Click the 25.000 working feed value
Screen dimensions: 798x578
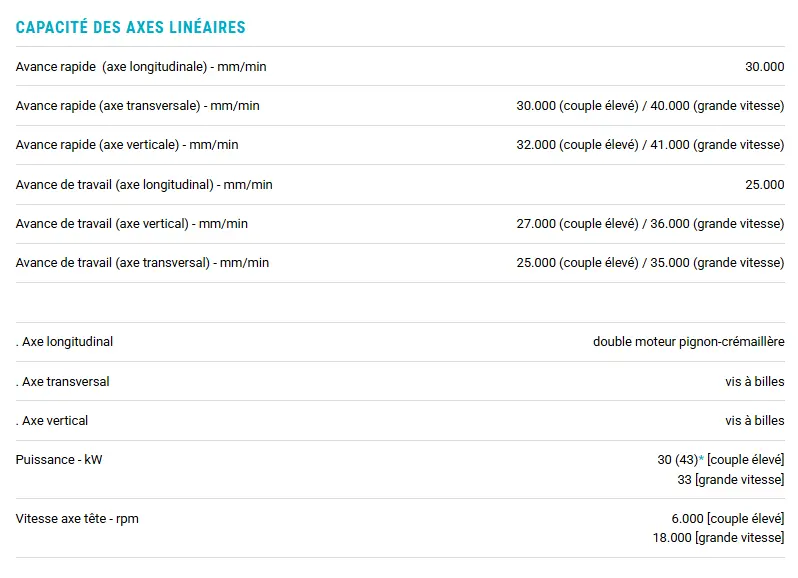pyautogui.click(x=764, y=185)
